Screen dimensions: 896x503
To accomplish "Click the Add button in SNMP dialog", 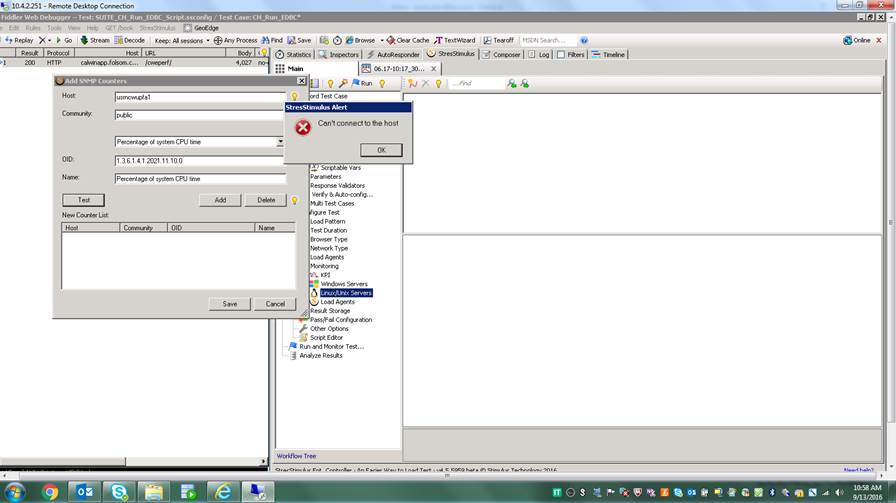I will click(x=220, y=200).
